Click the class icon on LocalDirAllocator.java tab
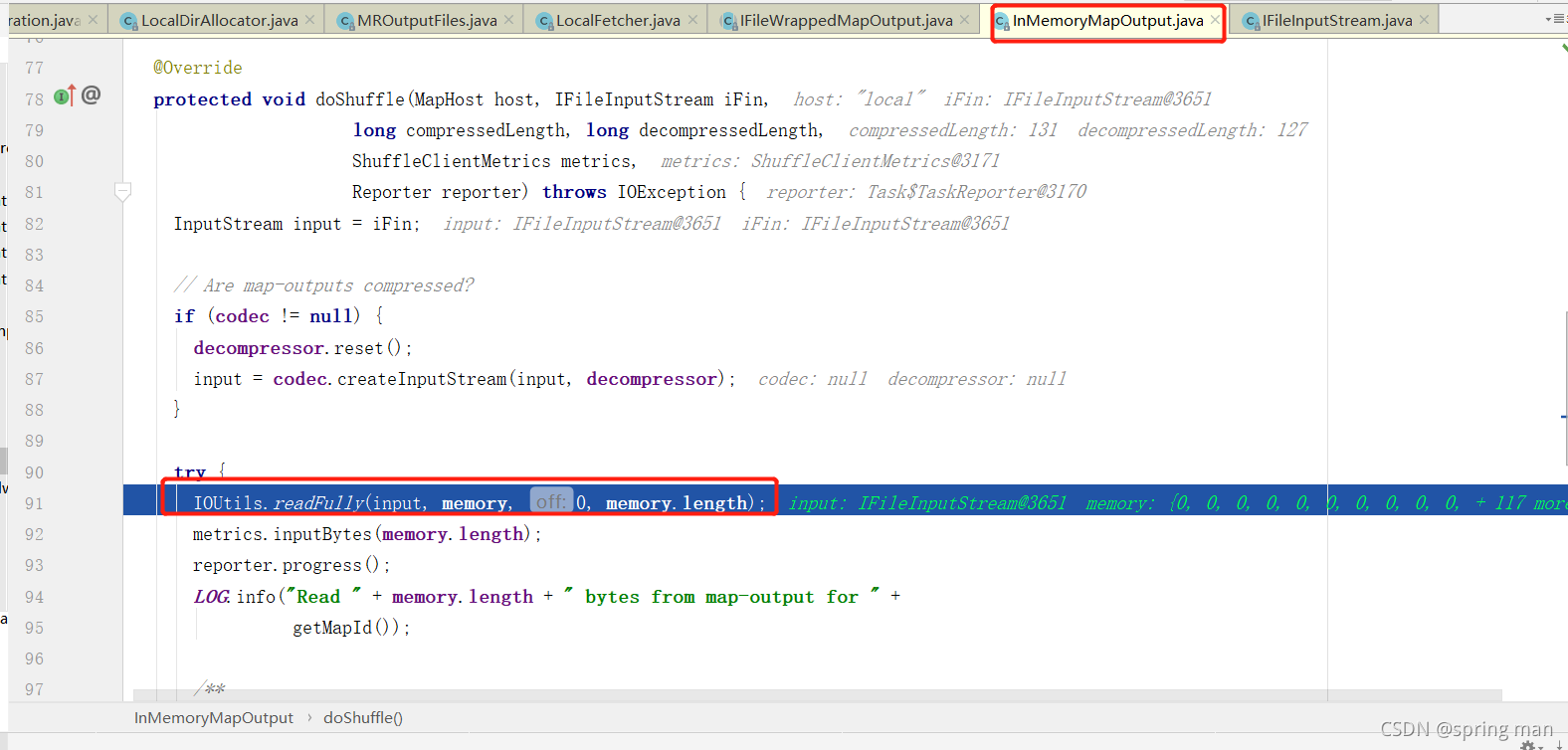 (128, 21)
